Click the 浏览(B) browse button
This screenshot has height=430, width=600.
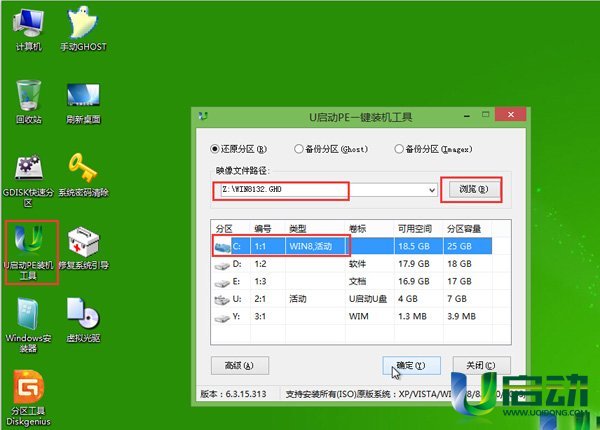tap(474, 189)
